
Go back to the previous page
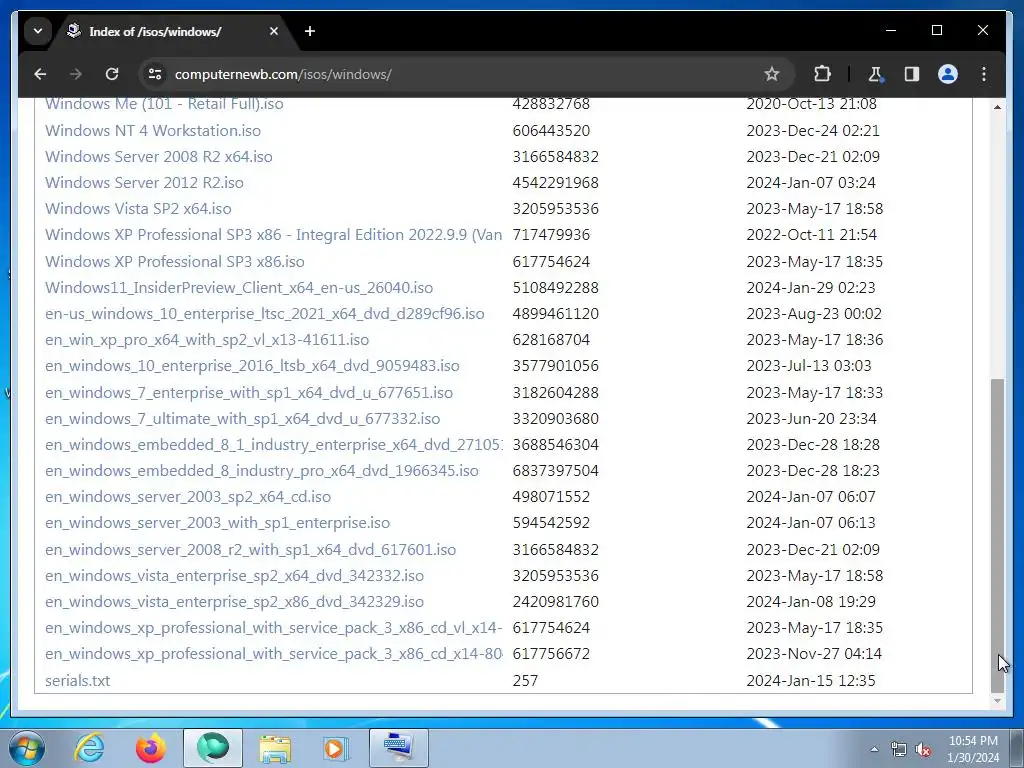40,74
